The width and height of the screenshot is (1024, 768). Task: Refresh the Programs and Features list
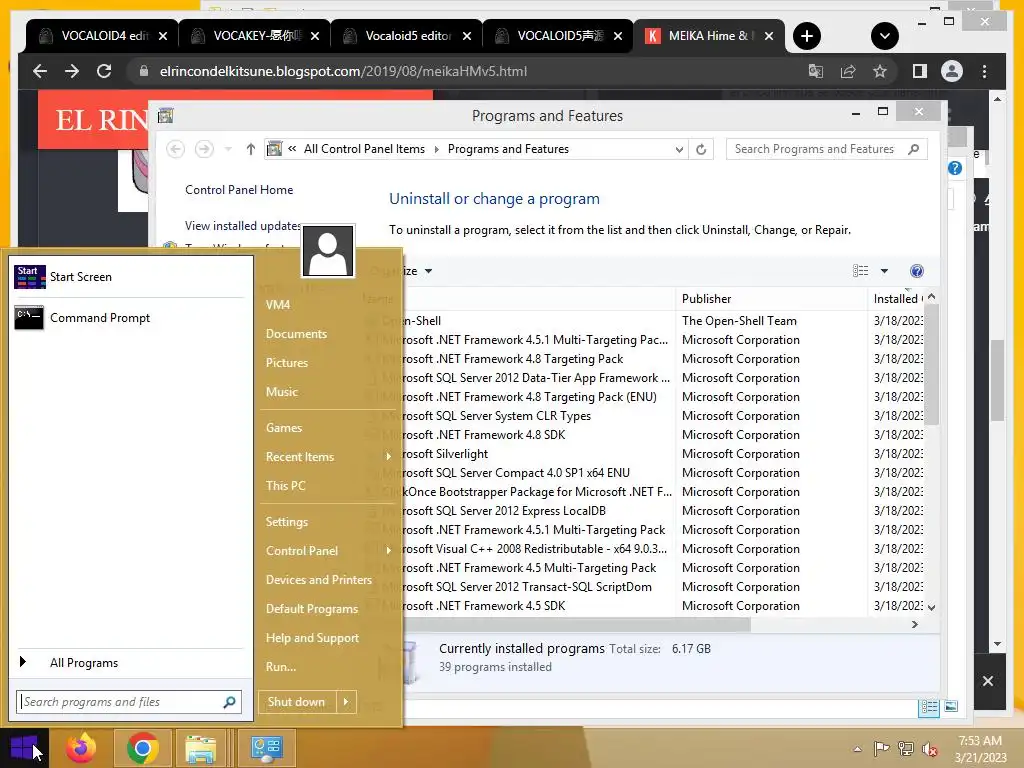tap(701, 149)
